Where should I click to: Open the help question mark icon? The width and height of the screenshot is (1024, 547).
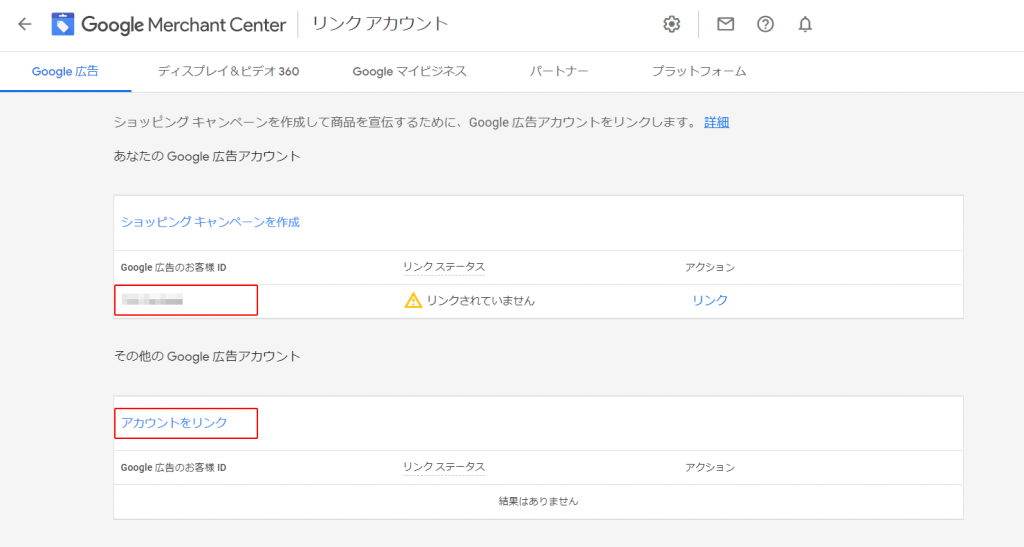(x=765, y=25)
